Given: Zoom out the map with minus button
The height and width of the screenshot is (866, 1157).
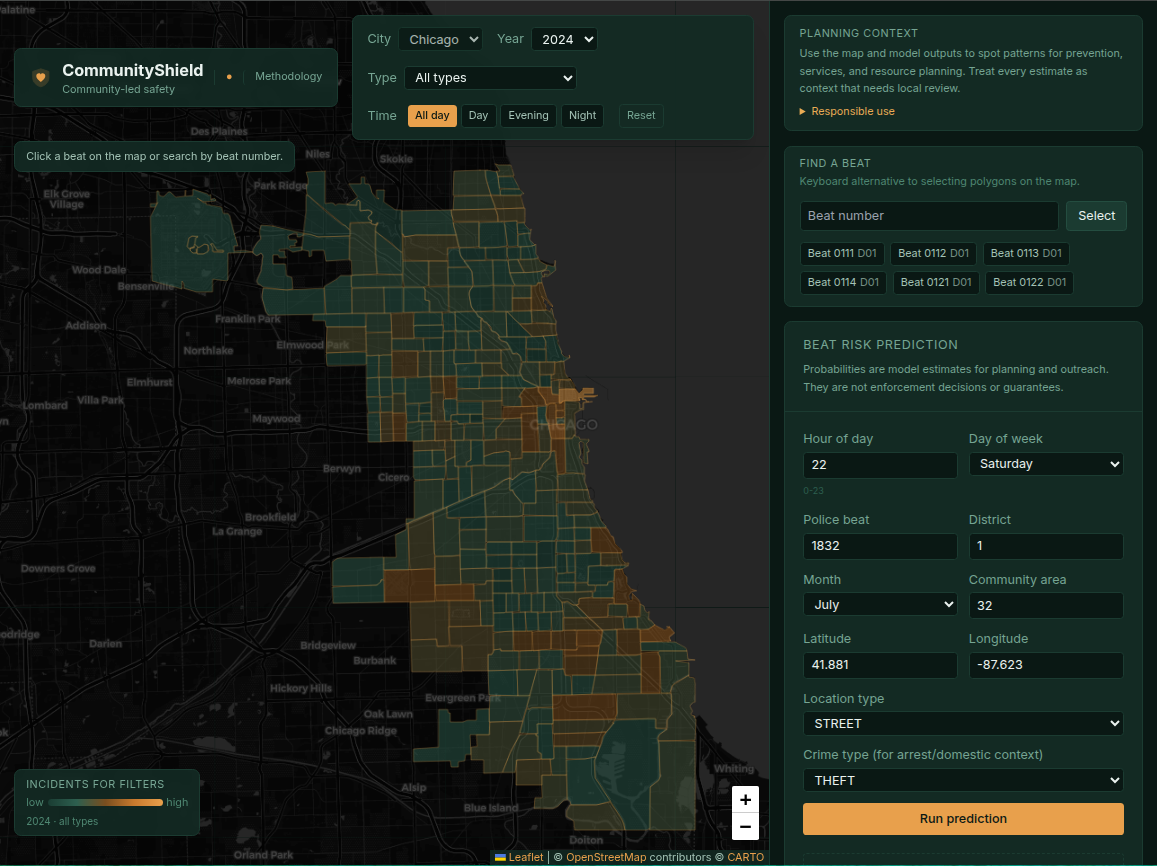Looking at the screenshot, I should tap(745, 827).
